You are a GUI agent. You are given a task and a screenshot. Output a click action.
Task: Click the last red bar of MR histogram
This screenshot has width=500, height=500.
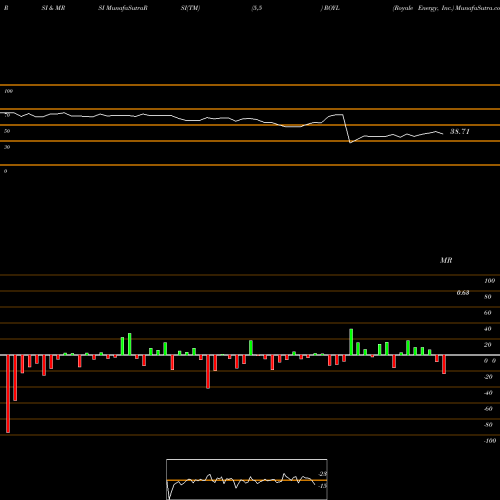coord(444,364)
